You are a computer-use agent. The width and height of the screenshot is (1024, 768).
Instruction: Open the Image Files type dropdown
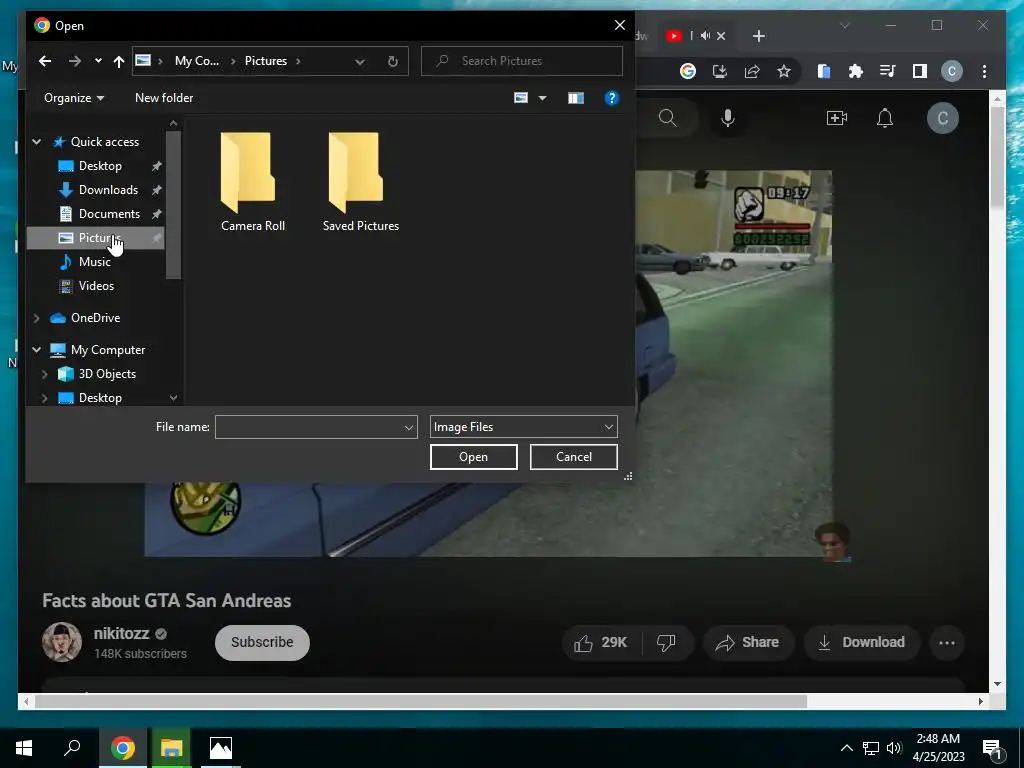click(x=523, y=427)
